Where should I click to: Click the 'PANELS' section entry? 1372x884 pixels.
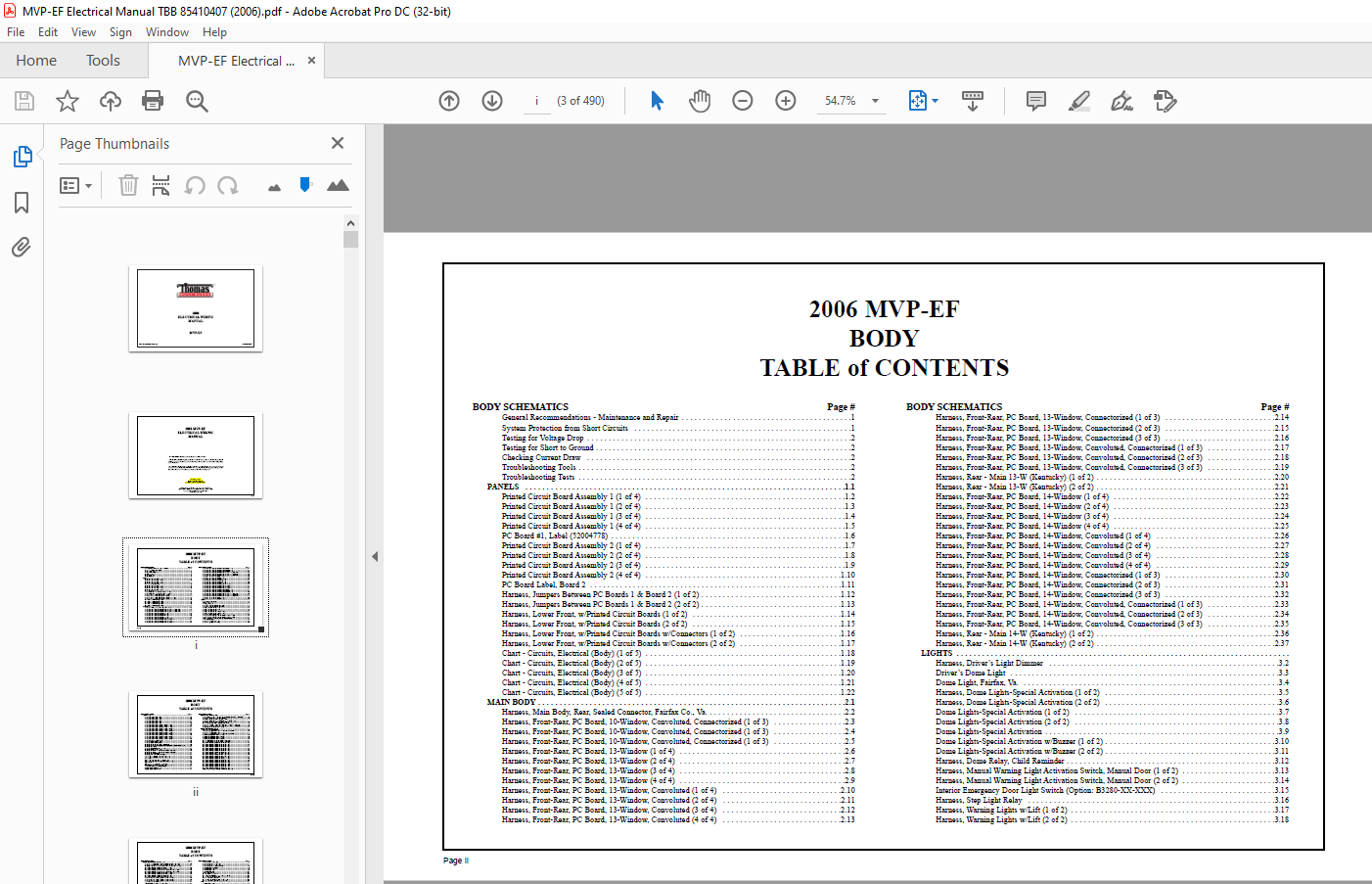[x=503, y=487]
